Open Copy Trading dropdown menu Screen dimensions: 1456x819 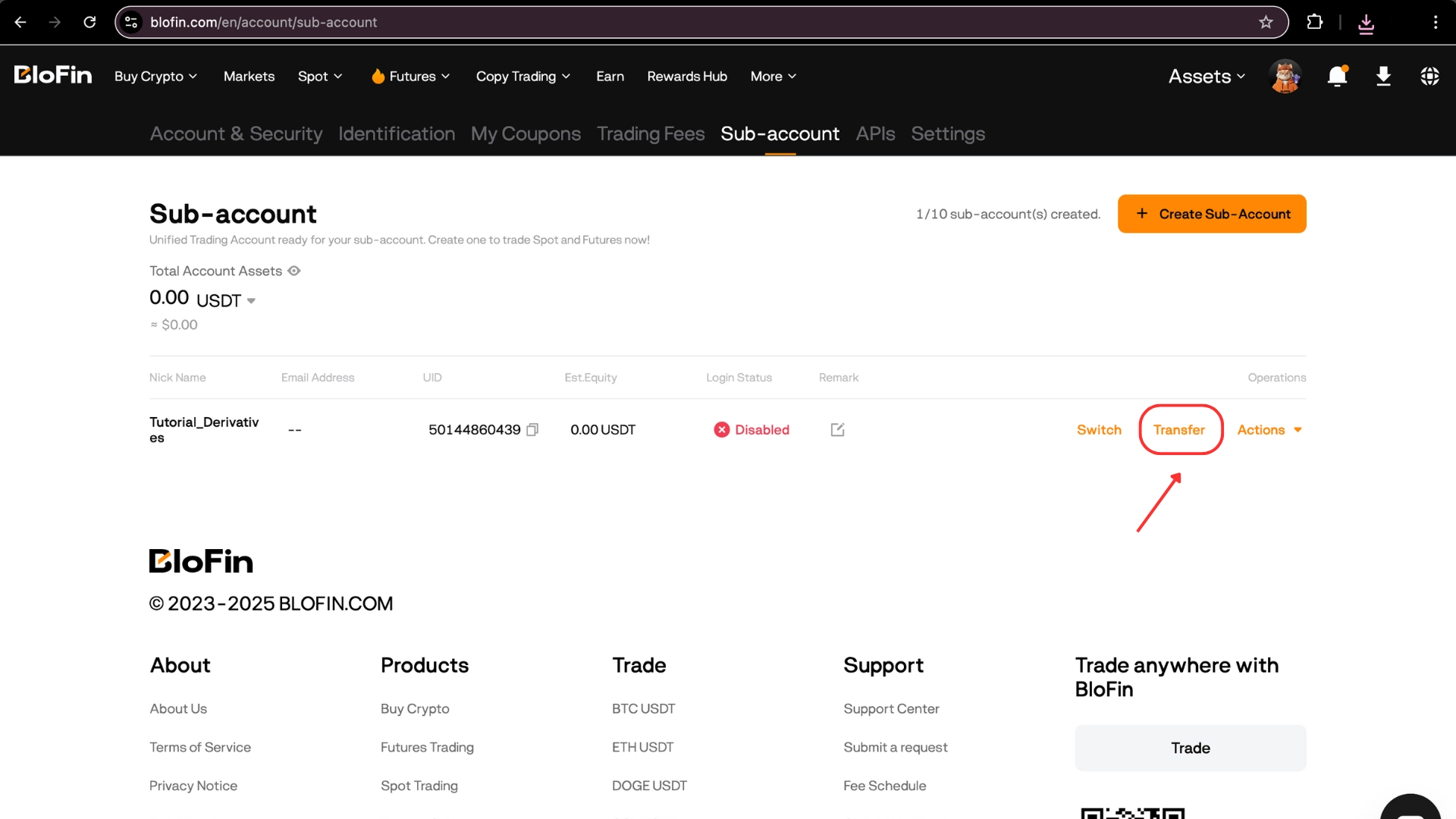522,77
